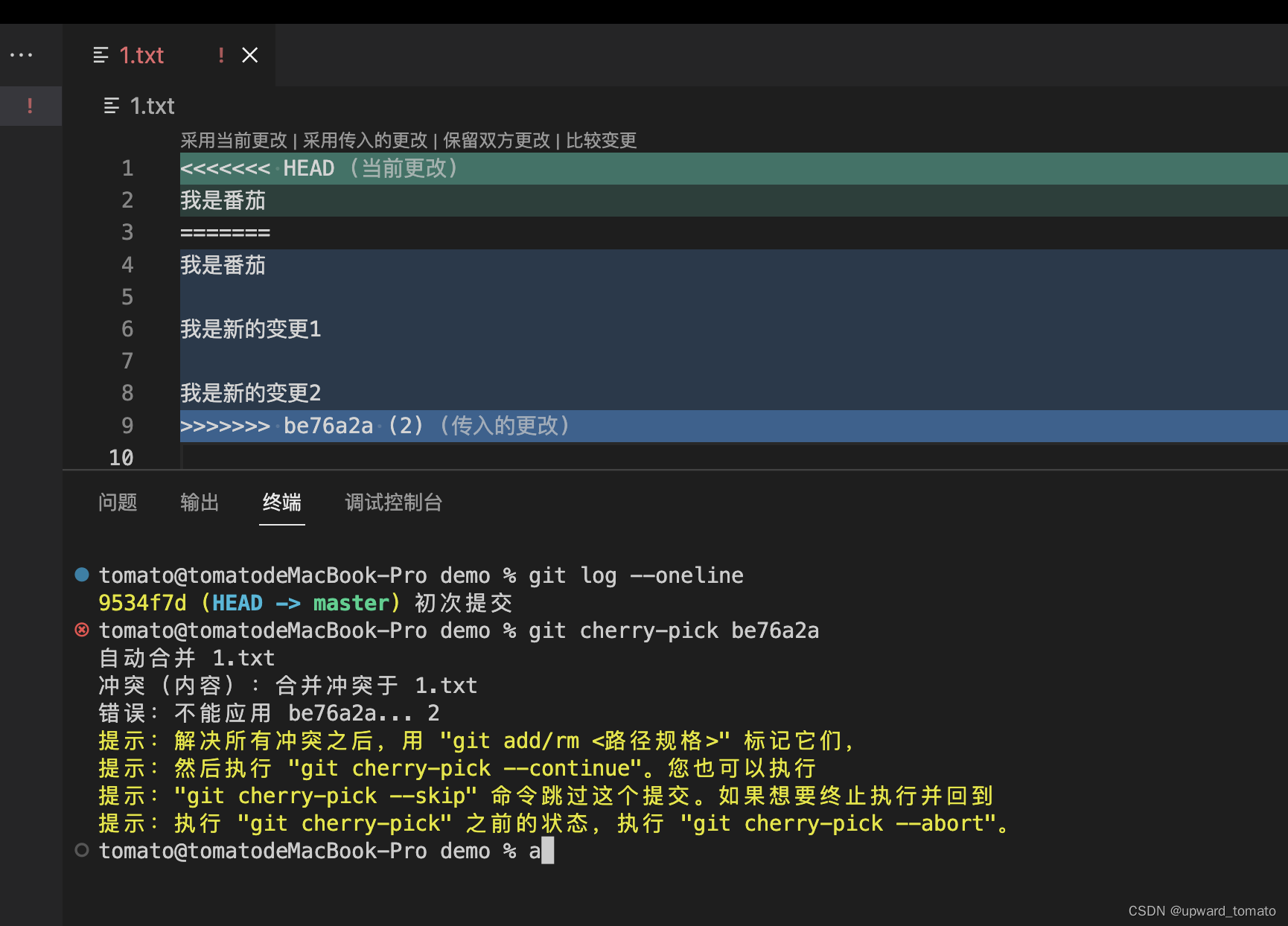1288x926 pixels.
Task: Switch to the 问题 panel tab
Action: (118, 502)
